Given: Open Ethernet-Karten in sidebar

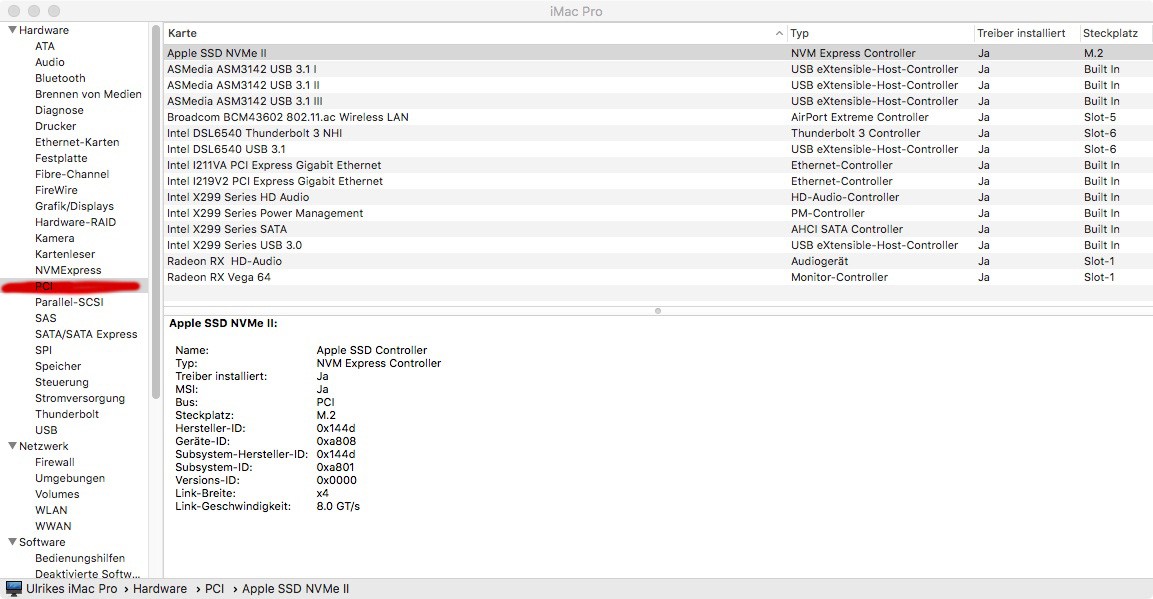Looking at the screenshot, I should point(77,143).
